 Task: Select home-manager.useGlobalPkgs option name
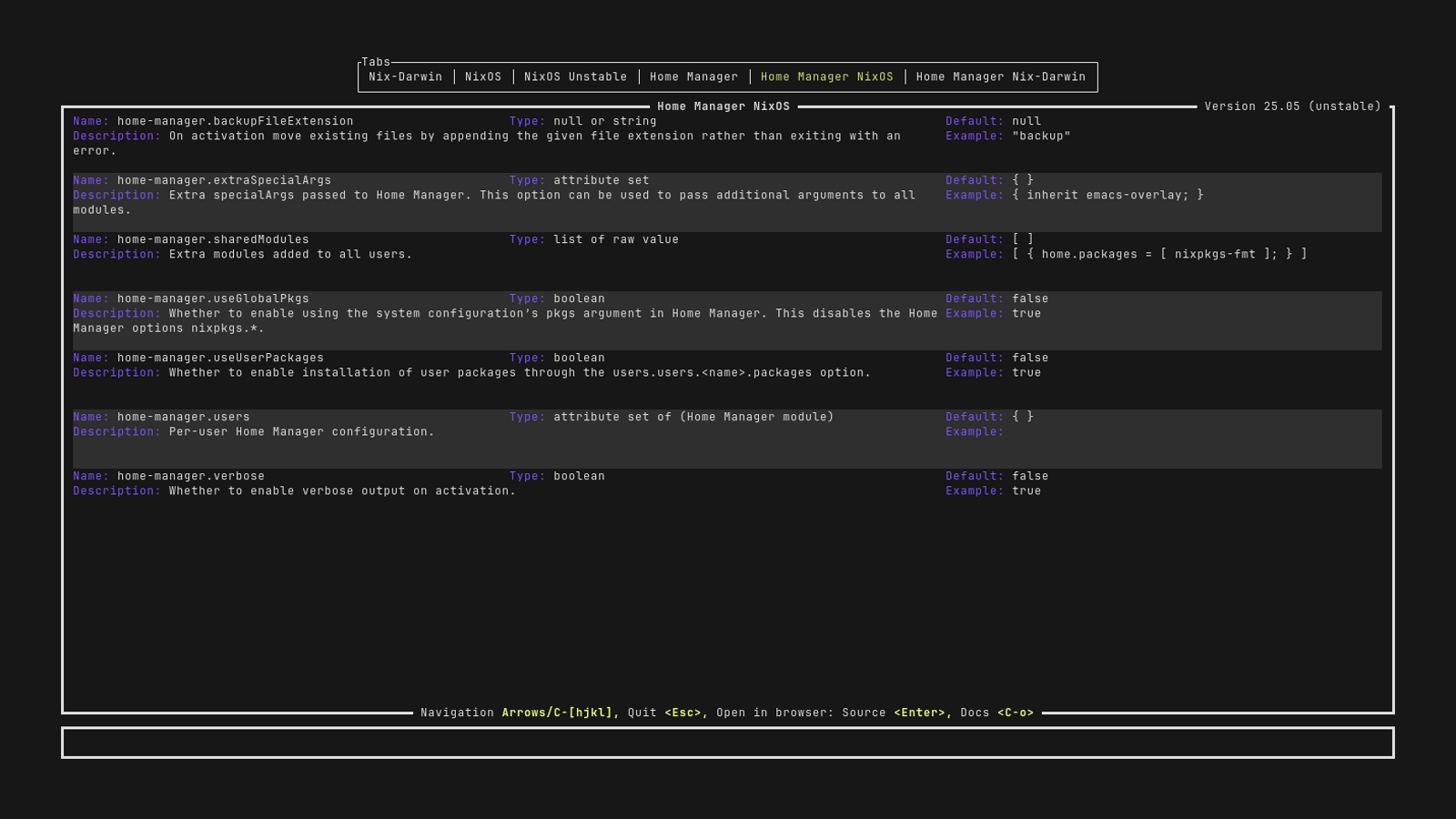[213, 298]
